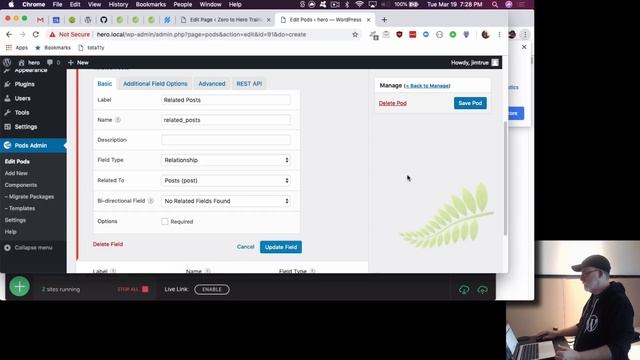
Task: Open the Gmail pinned tab
Action: [40, 20]
